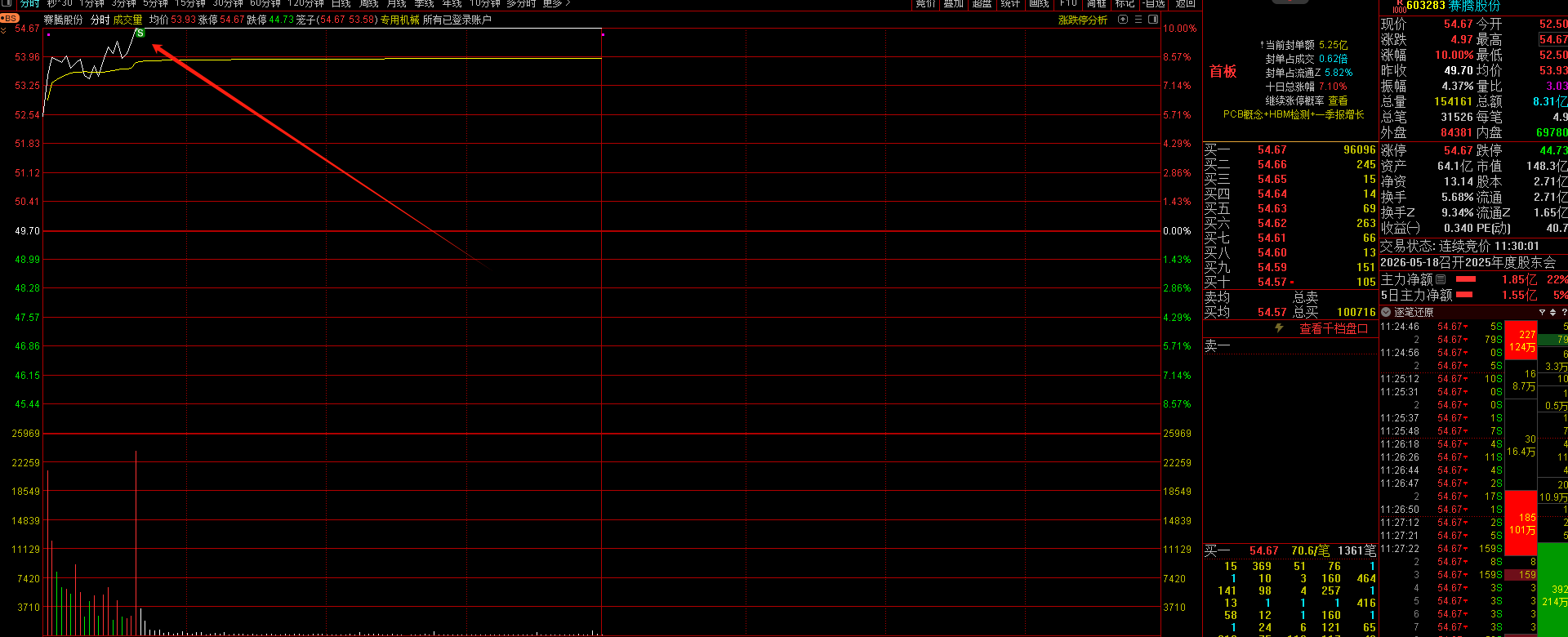Click the lightning bolt icon beside 查看千档盘口
The height and width of the screenshot is (637, 1568).
1280,328
